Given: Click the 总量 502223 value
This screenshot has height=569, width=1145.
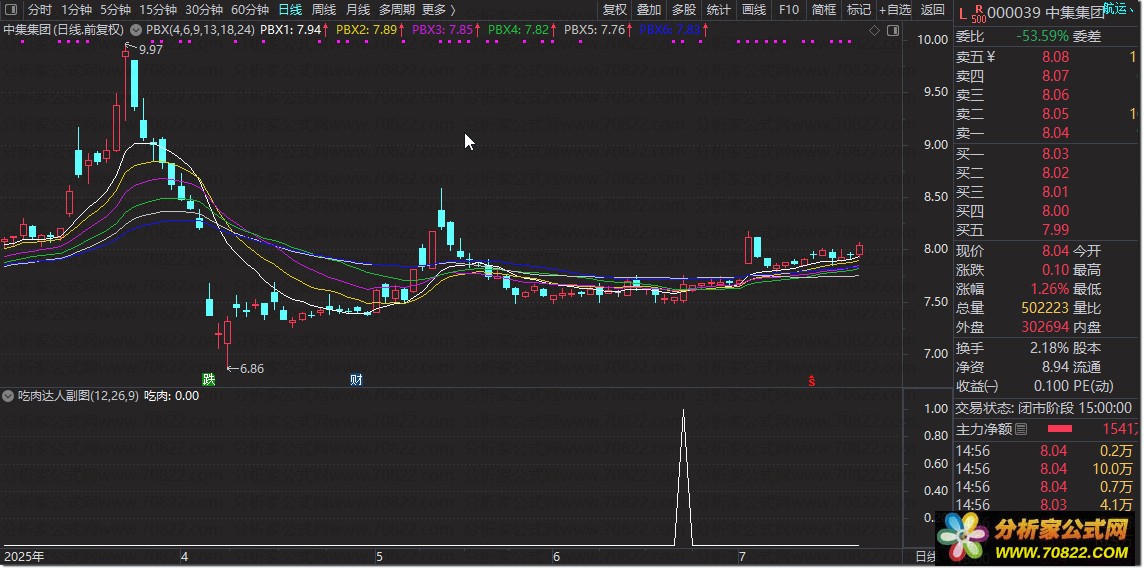Looking at the screenshot, I should click(1045, 308).
